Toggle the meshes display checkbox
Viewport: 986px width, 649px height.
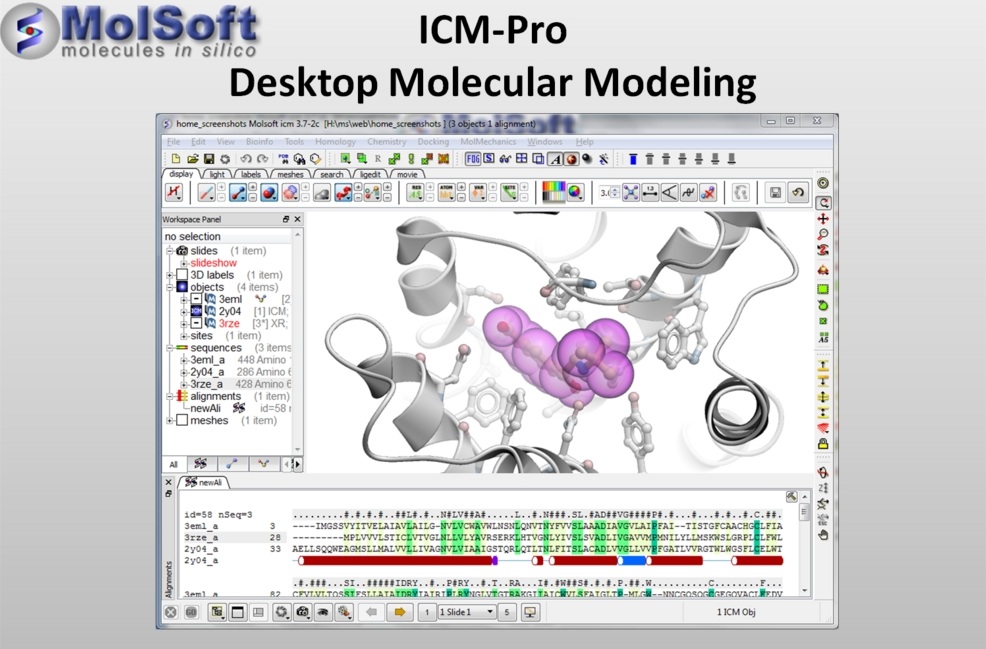182,421
